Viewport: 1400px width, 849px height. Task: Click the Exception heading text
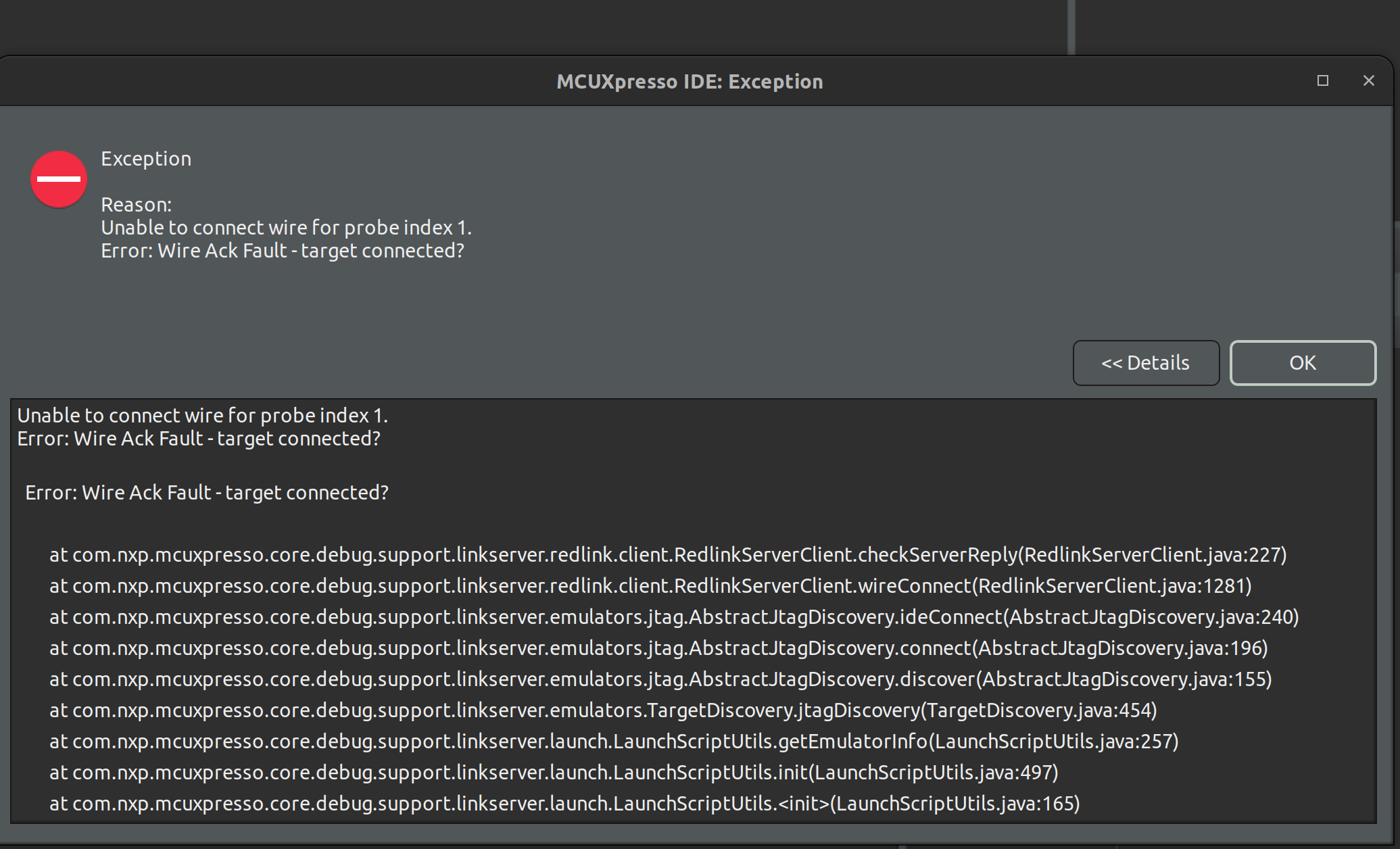pos(146,159)
